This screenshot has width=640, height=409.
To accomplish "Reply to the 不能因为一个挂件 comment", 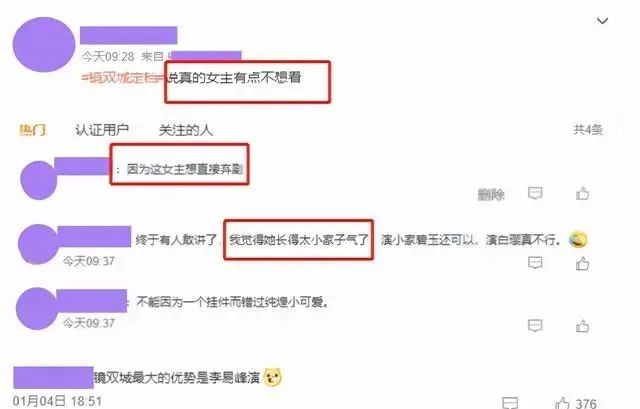I will 535,326.
